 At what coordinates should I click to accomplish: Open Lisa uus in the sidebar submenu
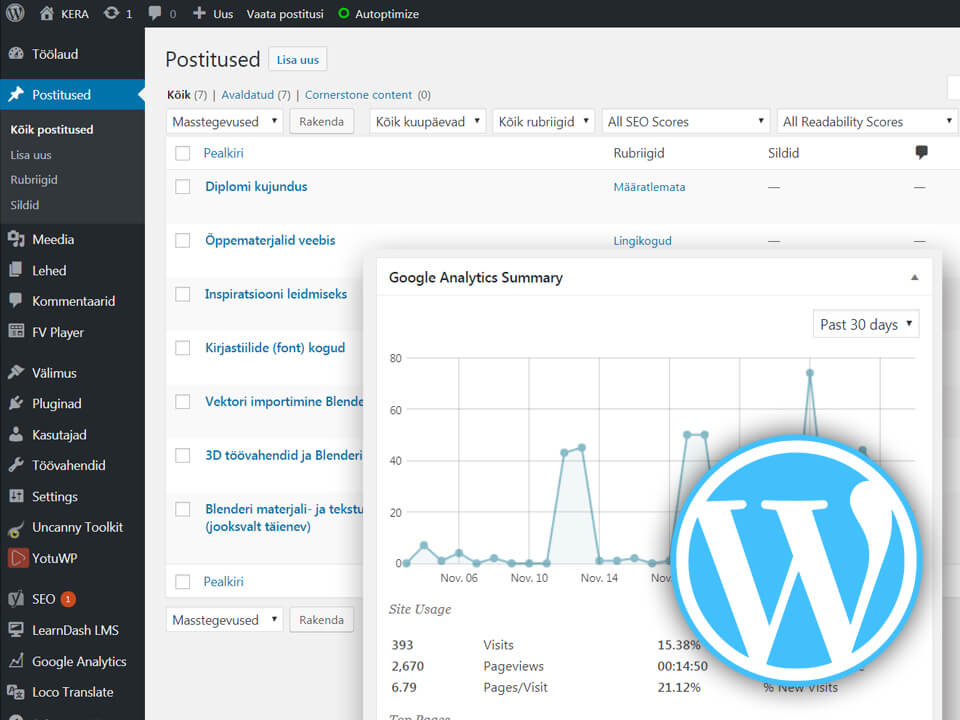(31, 155)
